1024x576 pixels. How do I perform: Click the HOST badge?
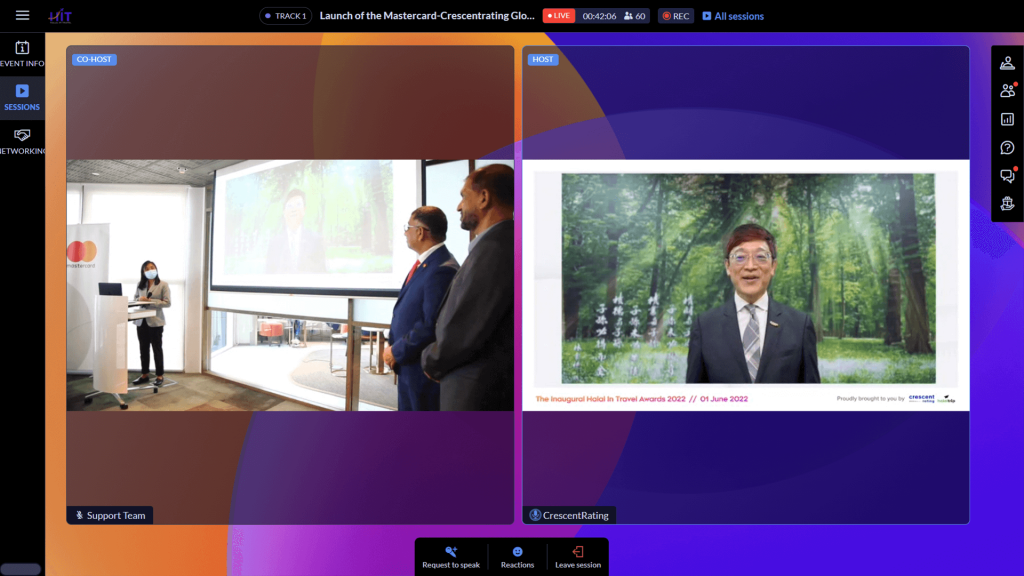pos(542,59)
